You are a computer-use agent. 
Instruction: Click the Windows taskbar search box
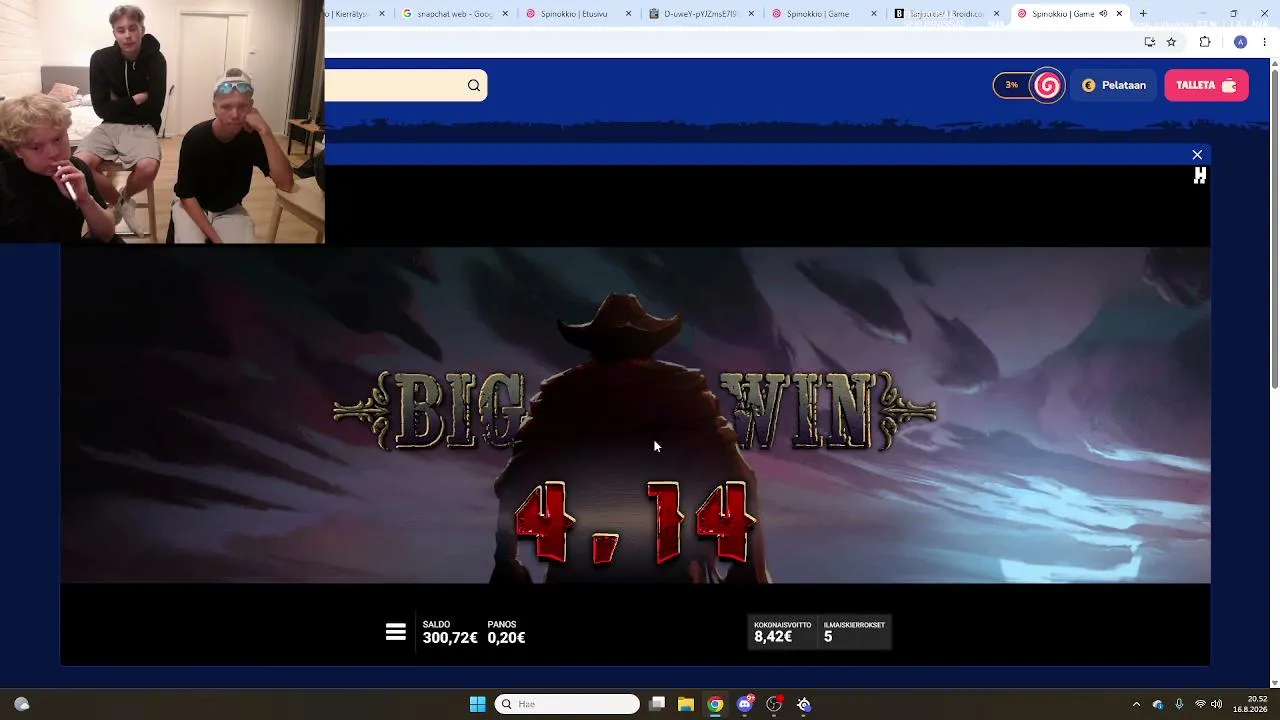567,704
